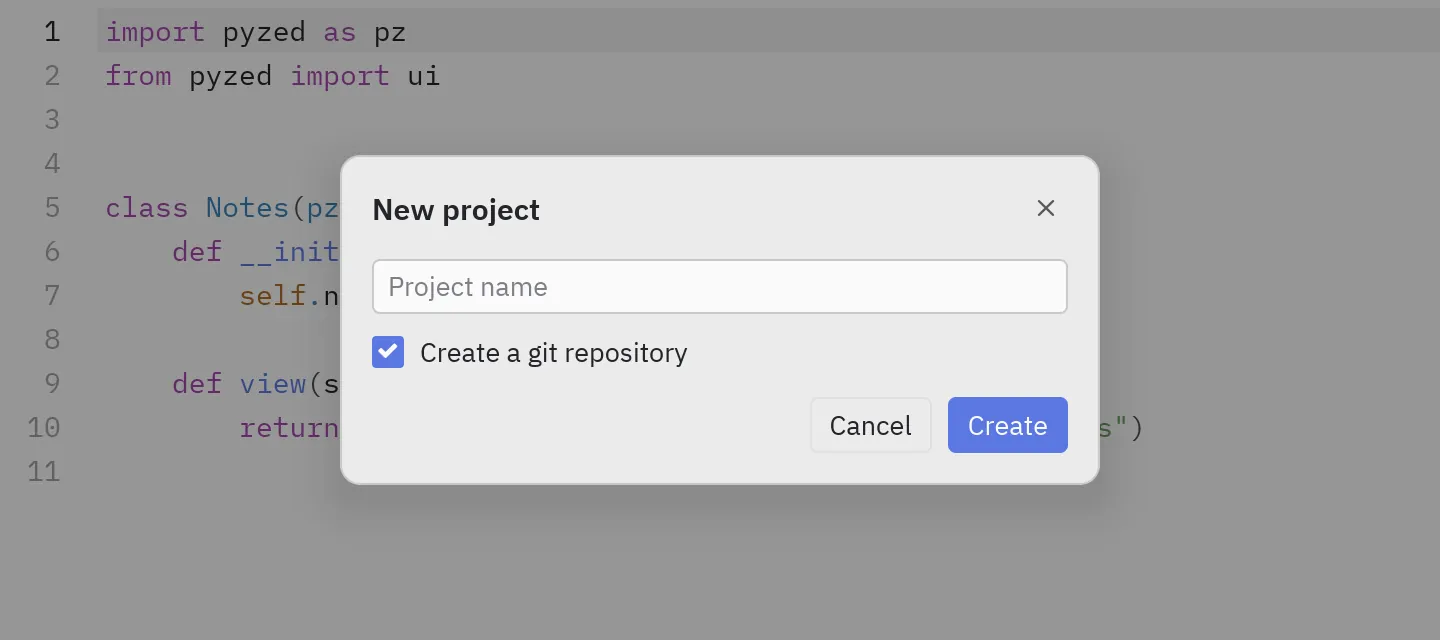
Task: Click line number 7 in the gutter
Action: [x=52, y=295]
